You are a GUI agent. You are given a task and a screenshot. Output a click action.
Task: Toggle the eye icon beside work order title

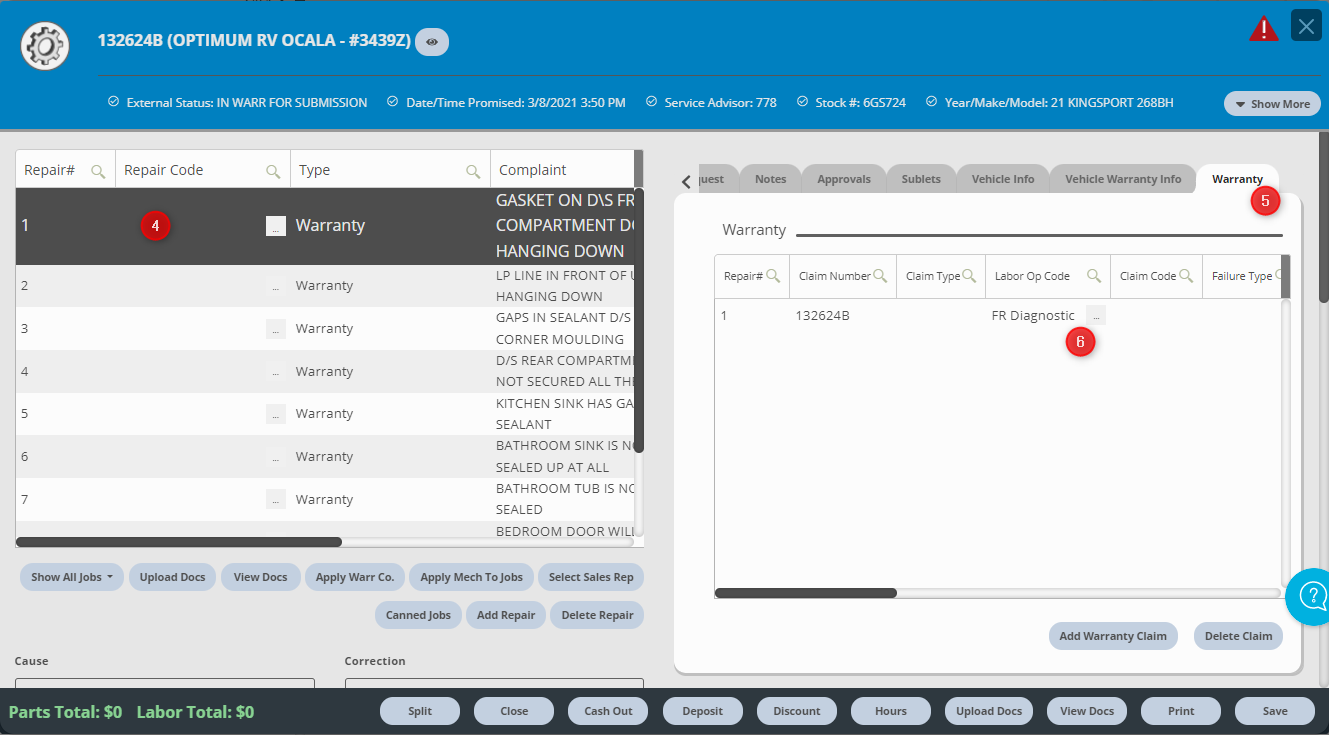(432, 42)
